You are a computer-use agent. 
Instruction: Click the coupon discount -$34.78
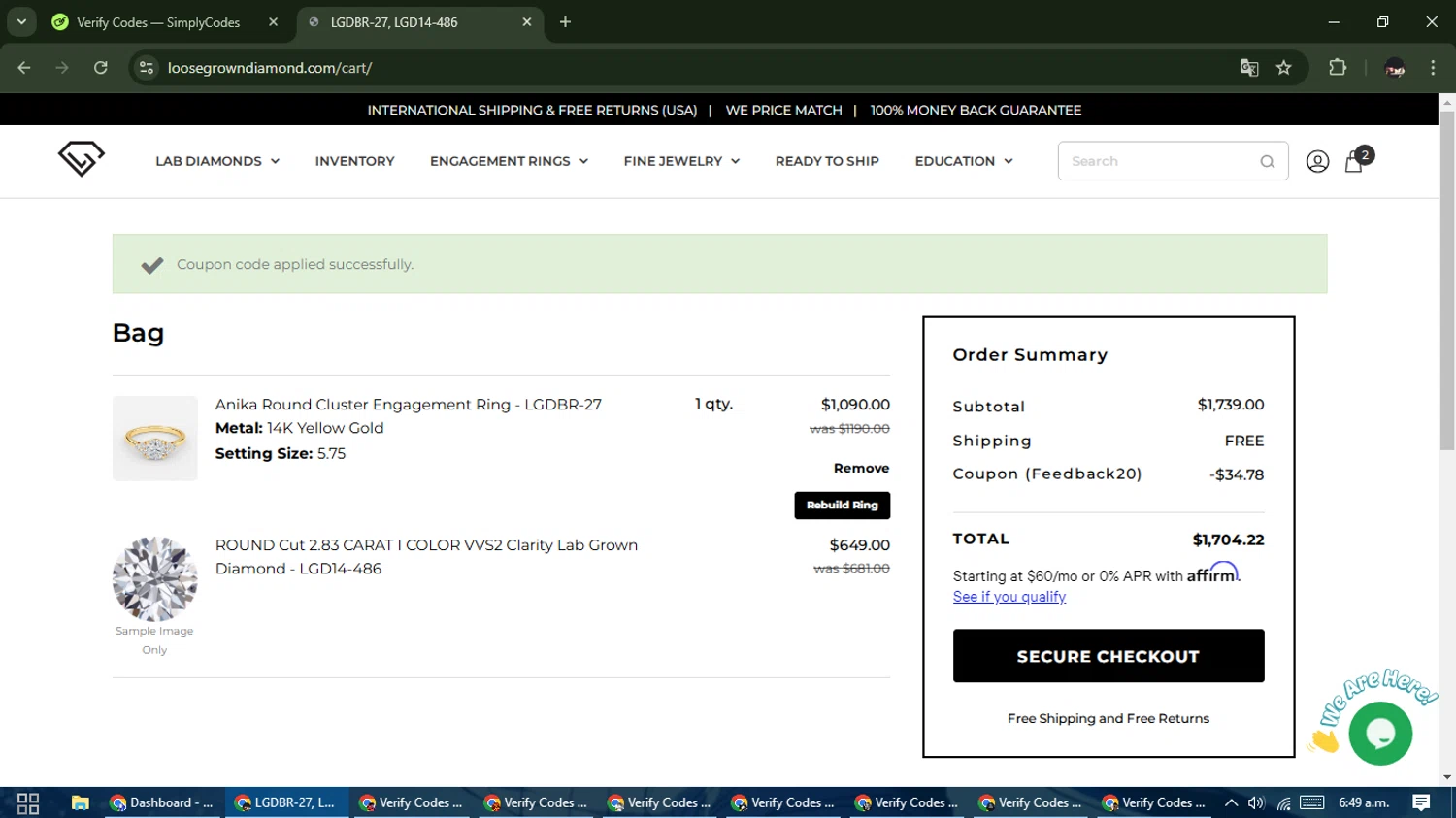point(1237,474)
